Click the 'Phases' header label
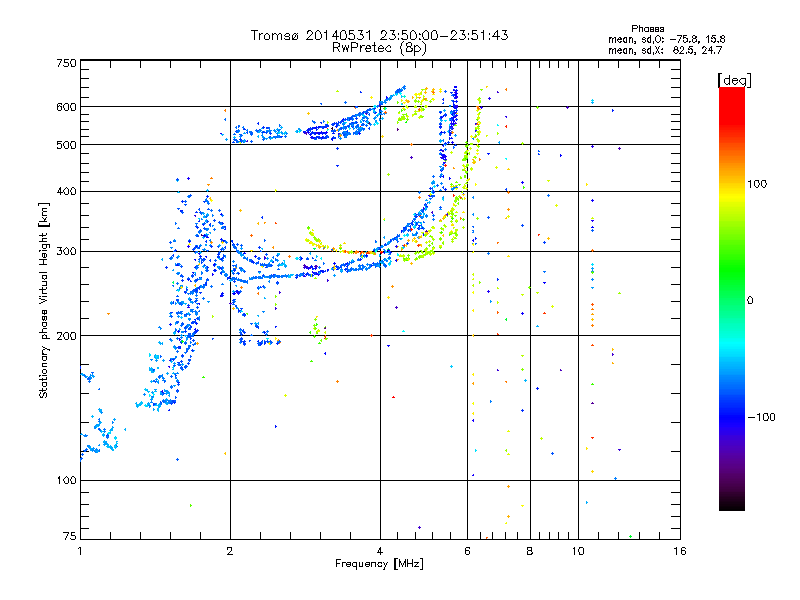 tap(647, 29)
